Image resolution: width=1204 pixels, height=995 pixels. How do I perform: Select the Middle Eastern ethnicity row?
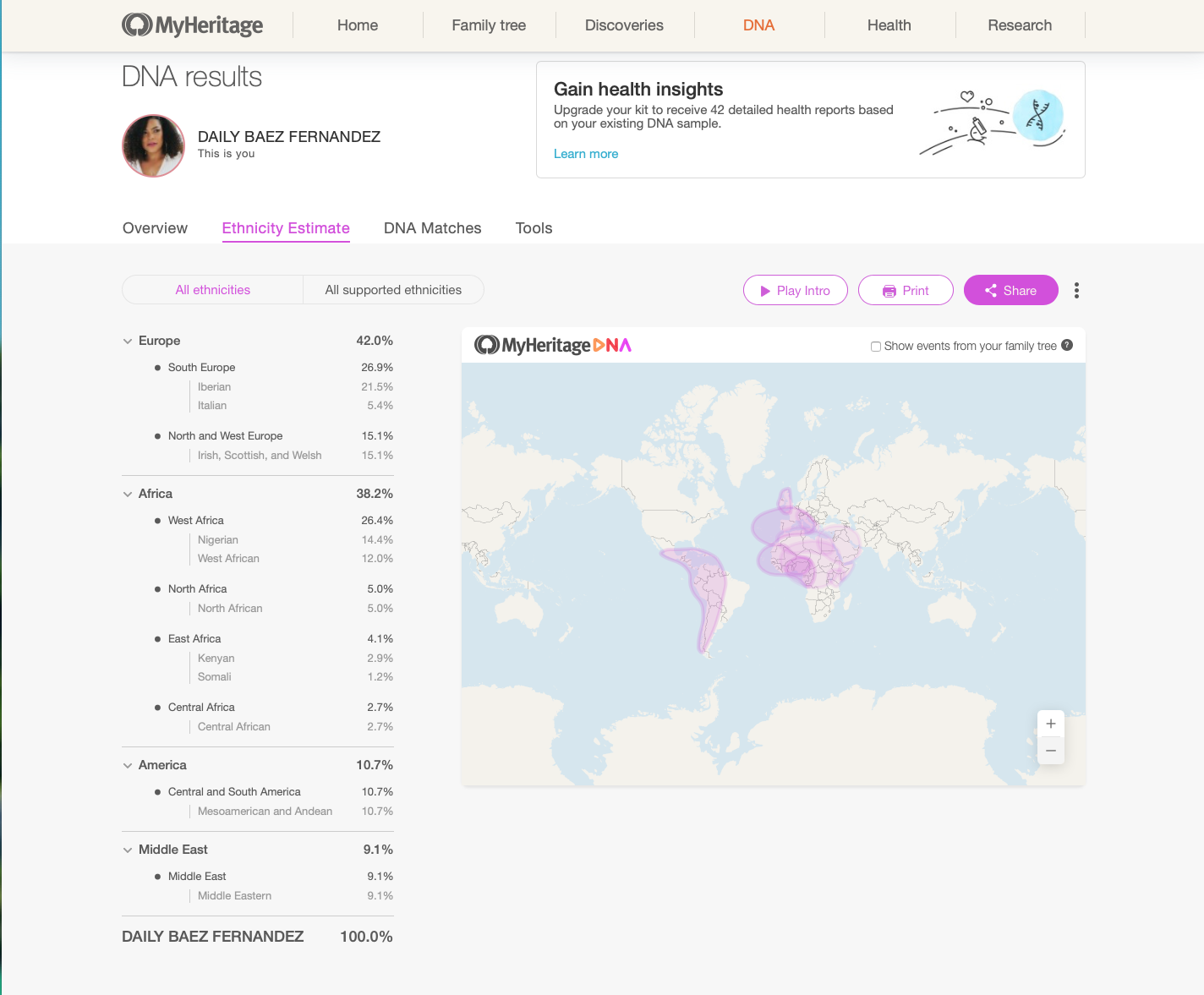tap(294, 896)
